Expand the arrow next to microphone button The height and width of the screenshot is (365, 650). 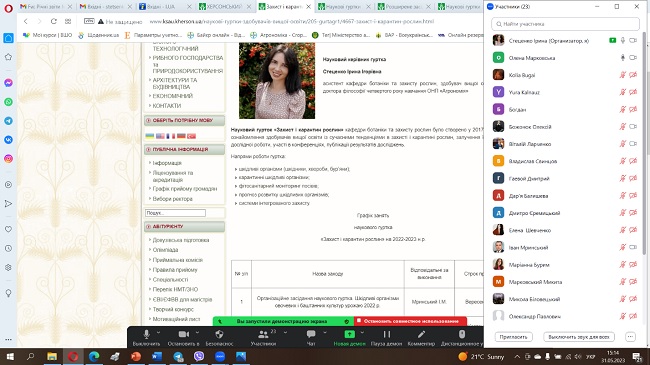(x=158, y=333)
